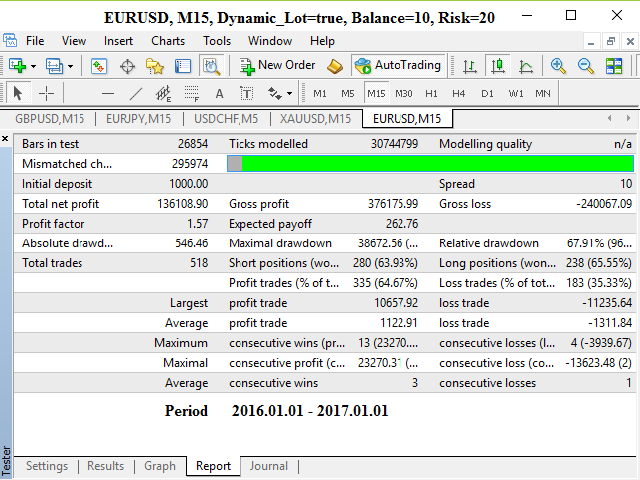The width and height of the screenshot is (640, 480).
Task: Open the Insert menu
Action: [x=118, y=41]
